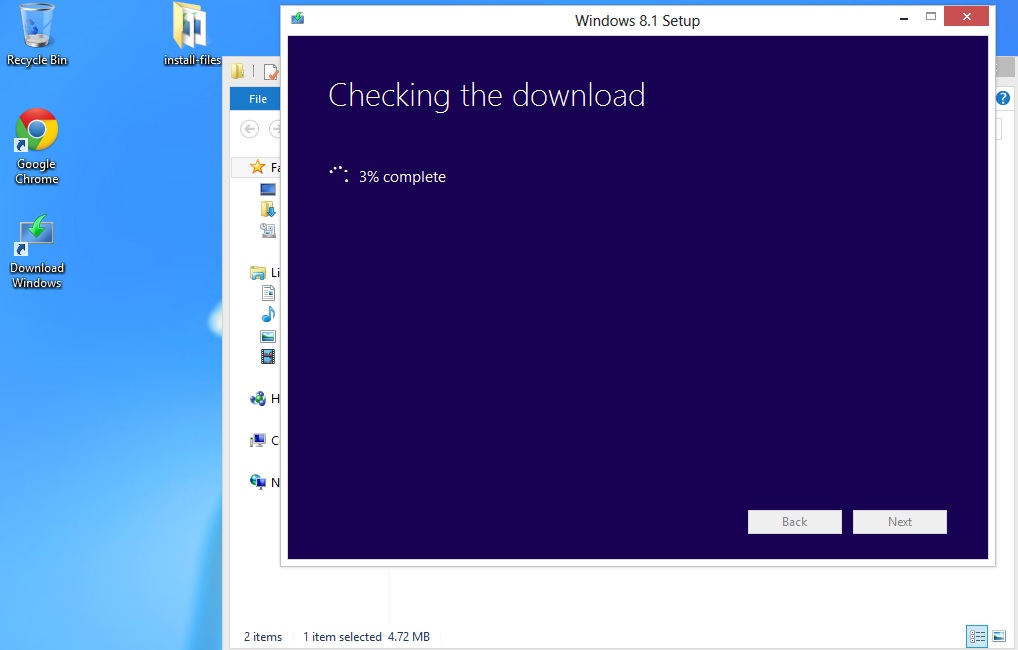Screen dimensions: 1018x650
Task: Select Computer in the Explorer navigation pane
Action: [258, 441]
